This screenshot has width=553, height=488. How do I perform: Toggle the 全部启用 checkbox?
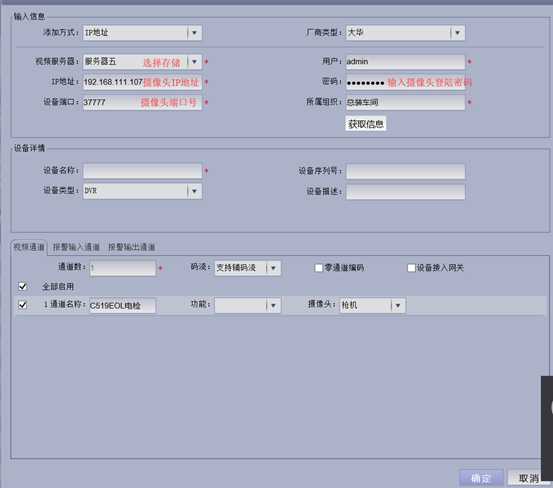(23, 286)
